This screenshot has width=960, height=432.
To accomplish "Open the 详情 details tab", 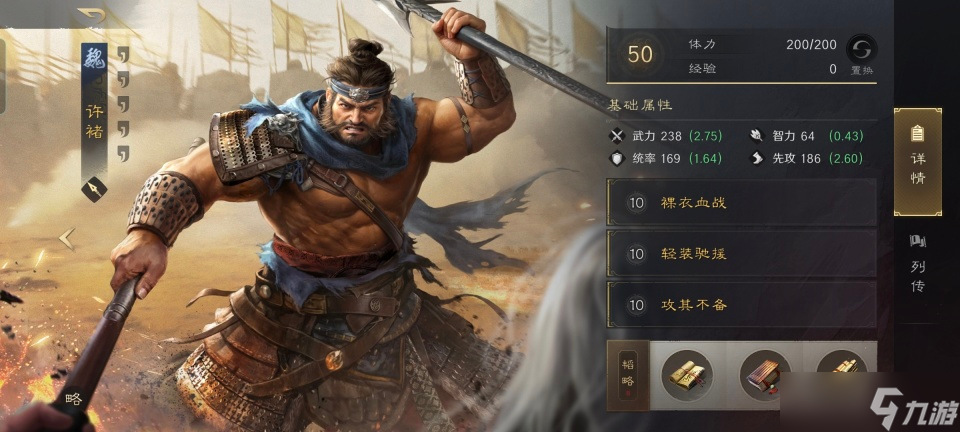I will pyautogui.click(x=918, y=162).
